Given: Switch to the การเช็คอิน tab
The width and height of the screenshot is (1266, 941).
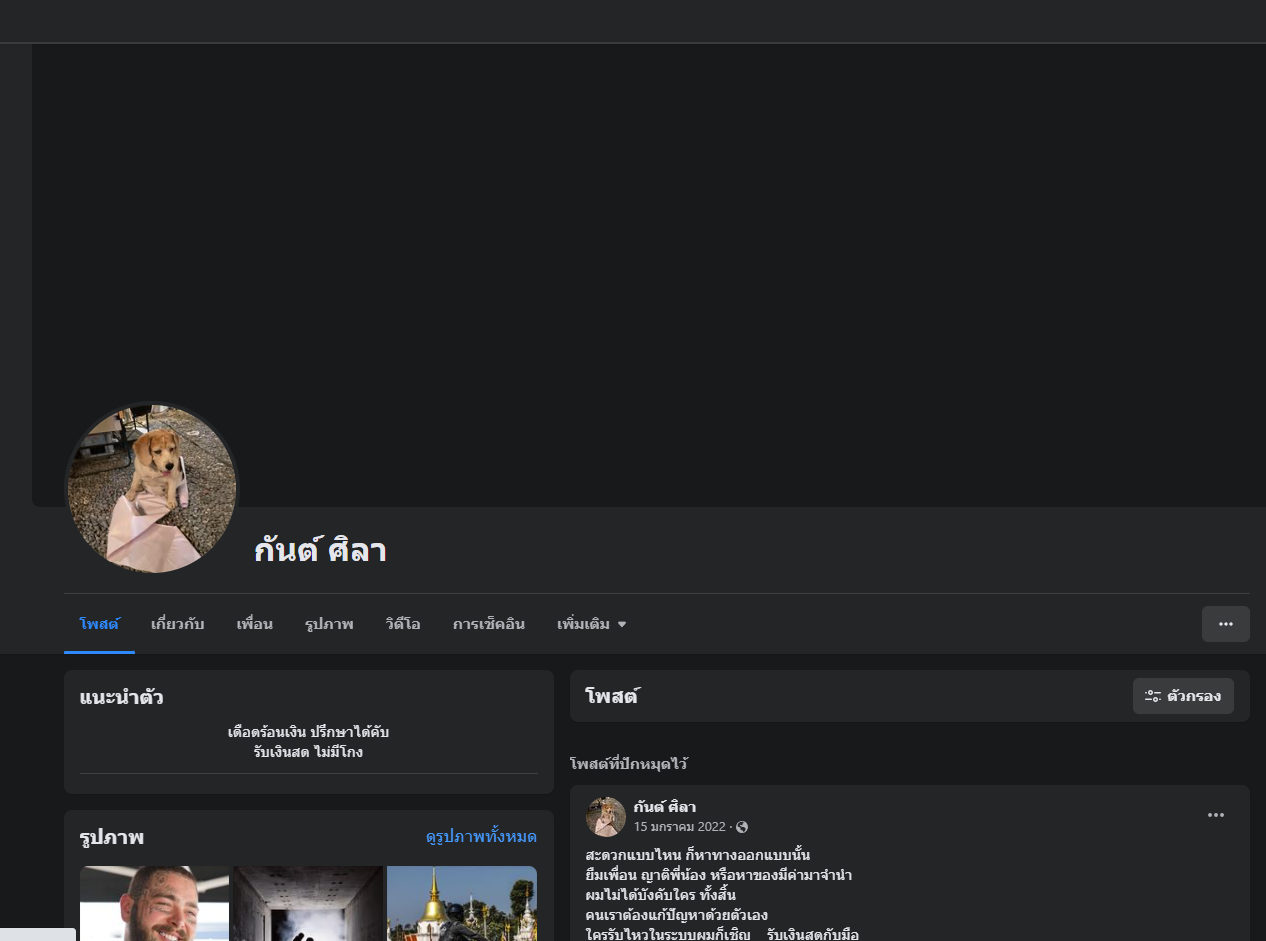Looking at the screenshot, I should coord(489,624).
